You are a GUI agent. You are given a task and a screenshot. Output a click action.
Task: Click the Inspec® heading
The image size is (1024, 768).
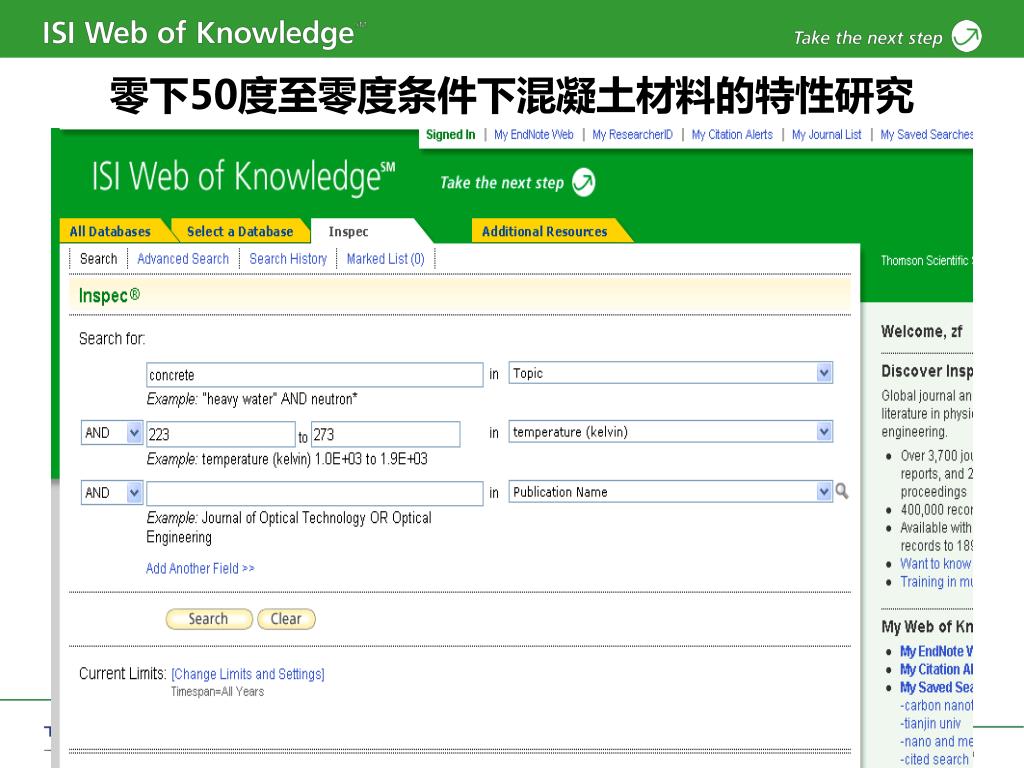coord(109,295)
